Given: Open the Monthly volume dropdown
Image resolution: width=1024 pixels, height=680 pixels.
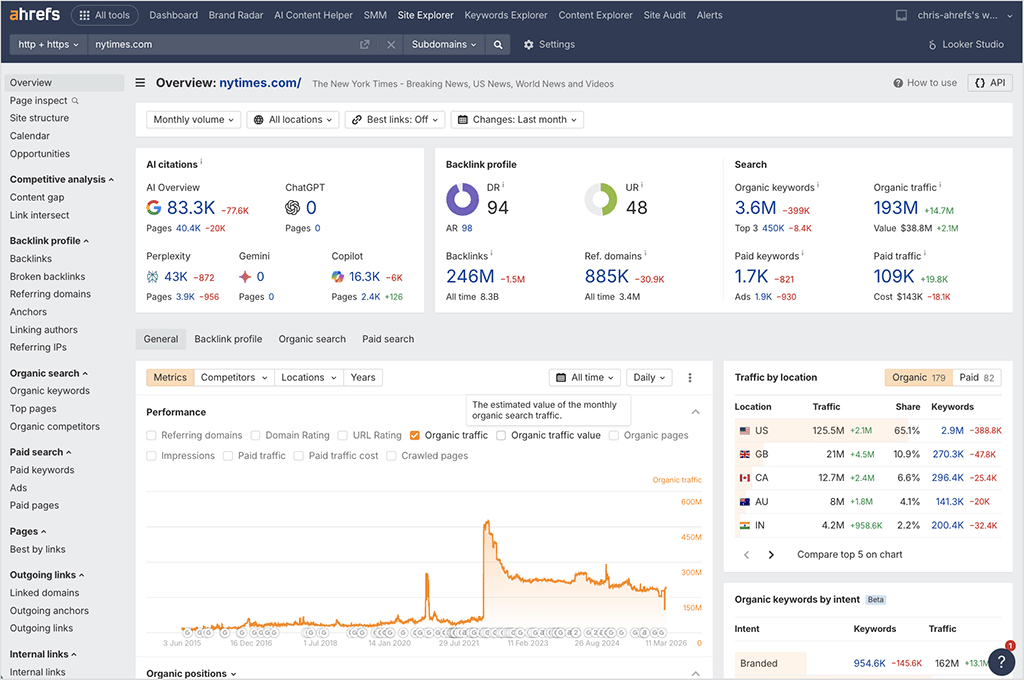Looking at the screenshot, I should pos(192,120).
